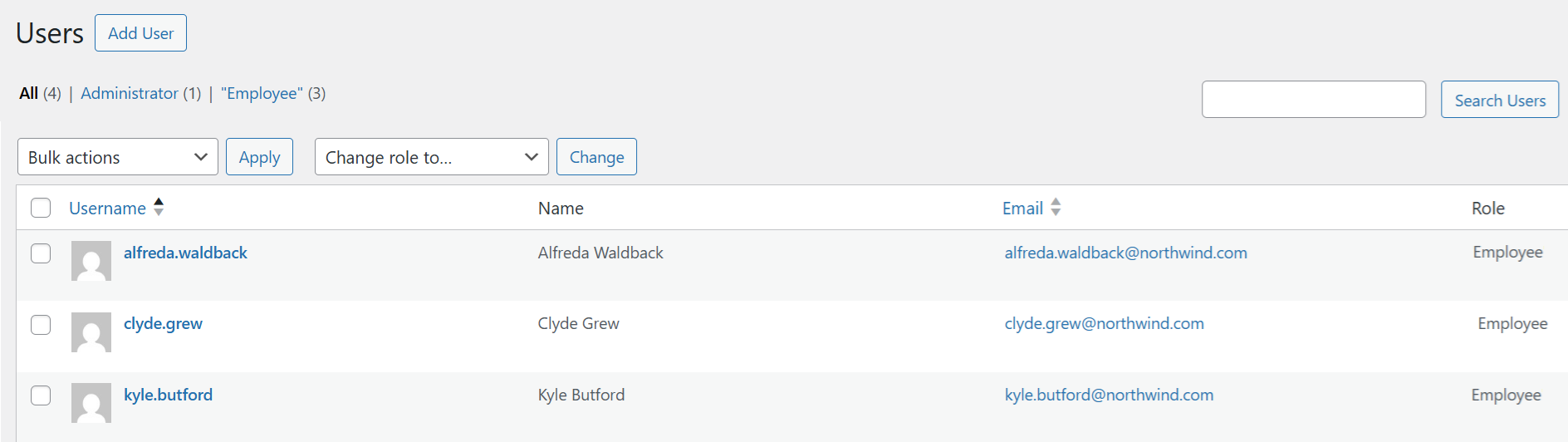Click the Change role button
This screenshot has width=1568, height=442.
tap(596, 157)
